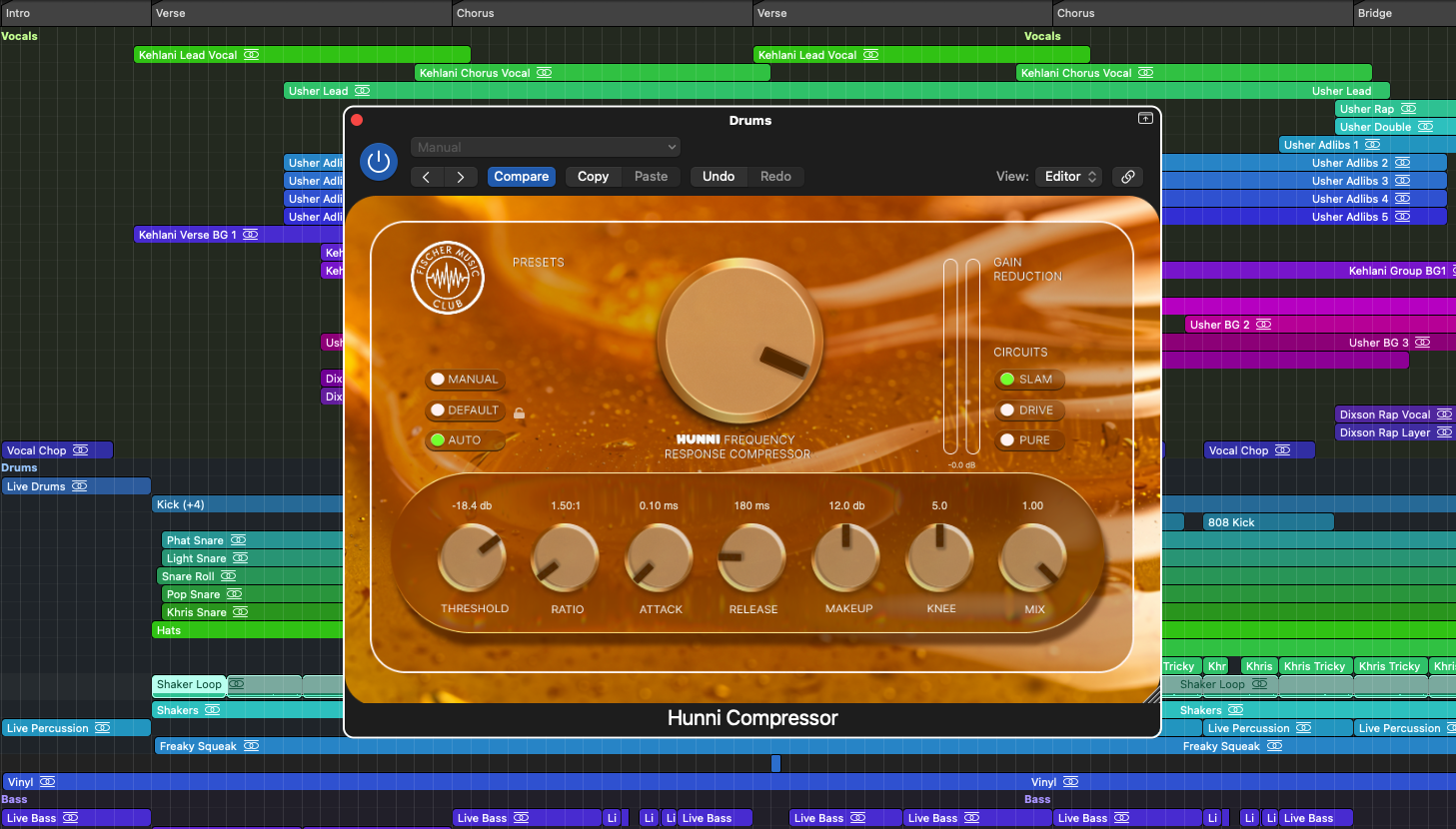Click the Bridge arrangement marker
The image size is (1456, 829).
[1404, 13]
